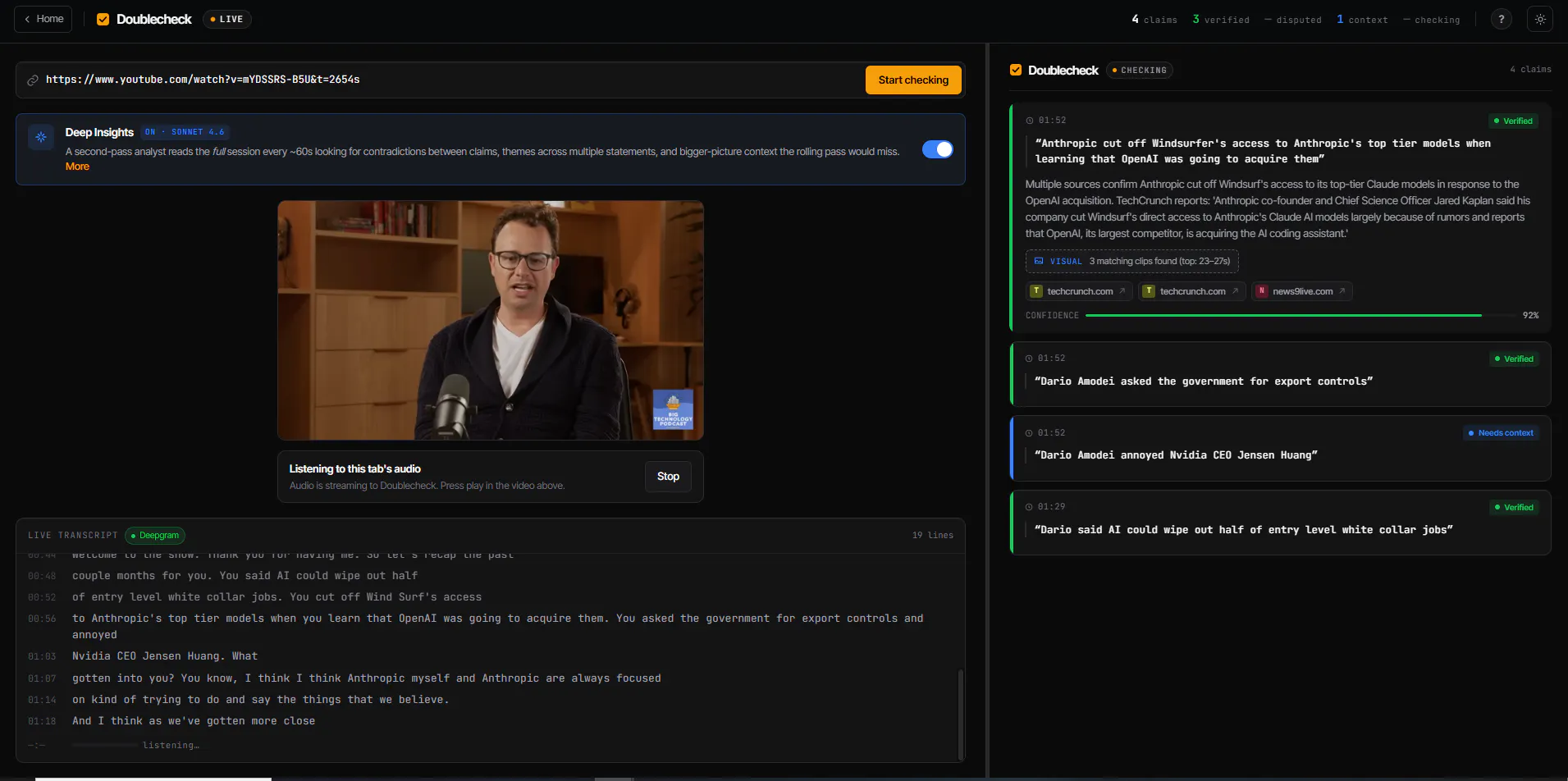Click the Verified badge on the white collar jobs claim
This screenshot has height=781, width=1568.
click(1514, 508)
